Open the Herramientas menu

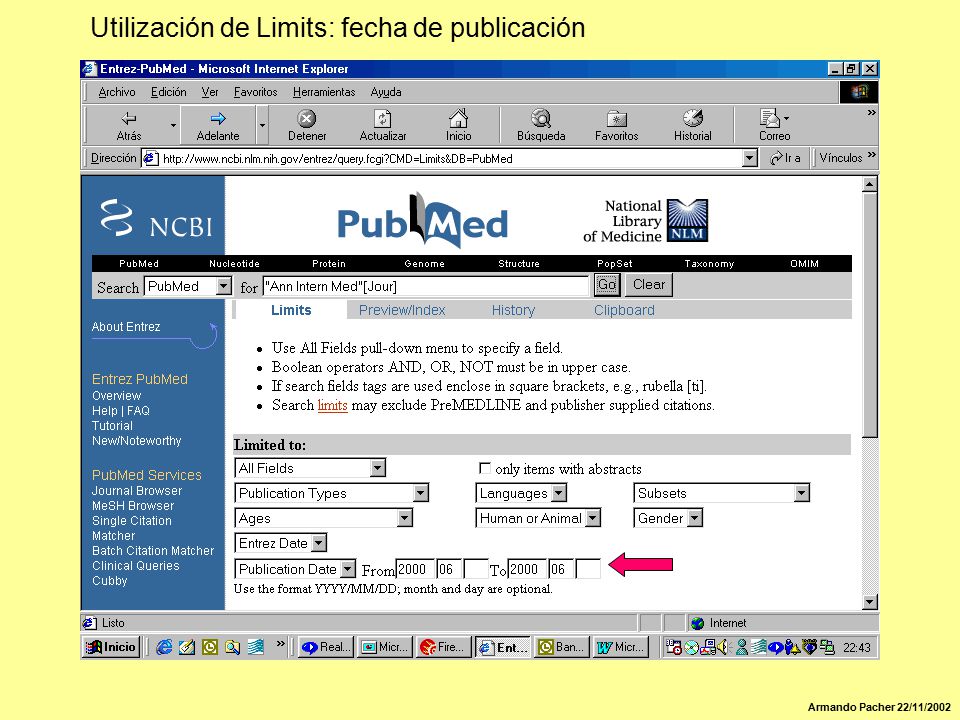click(324, 92)
